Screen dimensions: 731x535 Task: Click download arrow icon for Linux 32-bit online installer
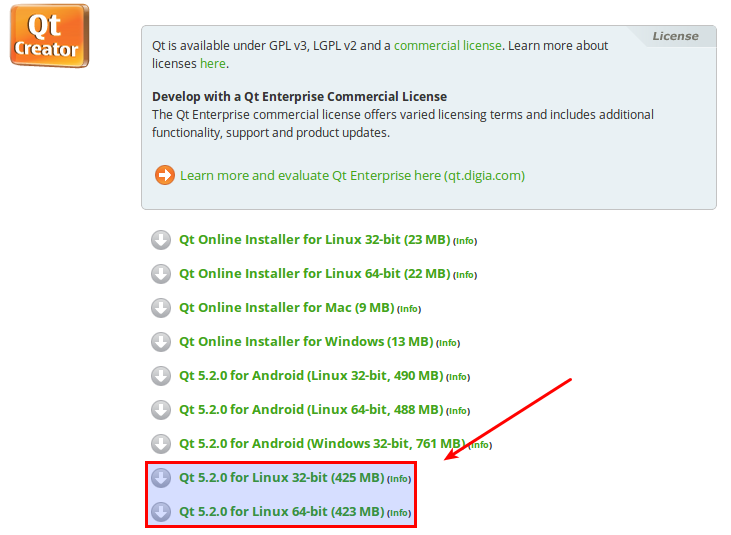pos(161,240)
